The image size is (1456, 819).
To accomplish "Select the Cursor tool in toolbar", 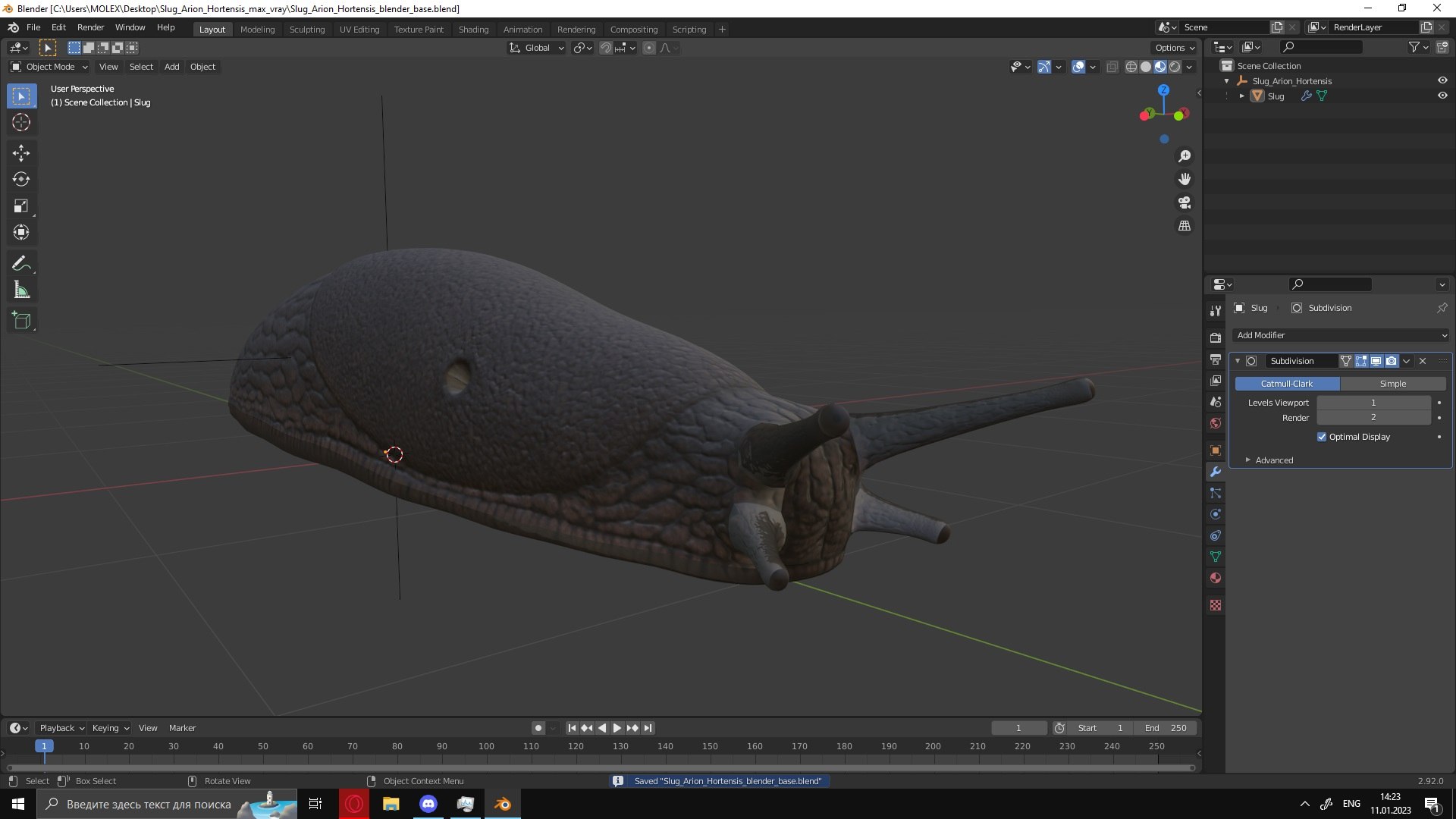I will 21,122.
